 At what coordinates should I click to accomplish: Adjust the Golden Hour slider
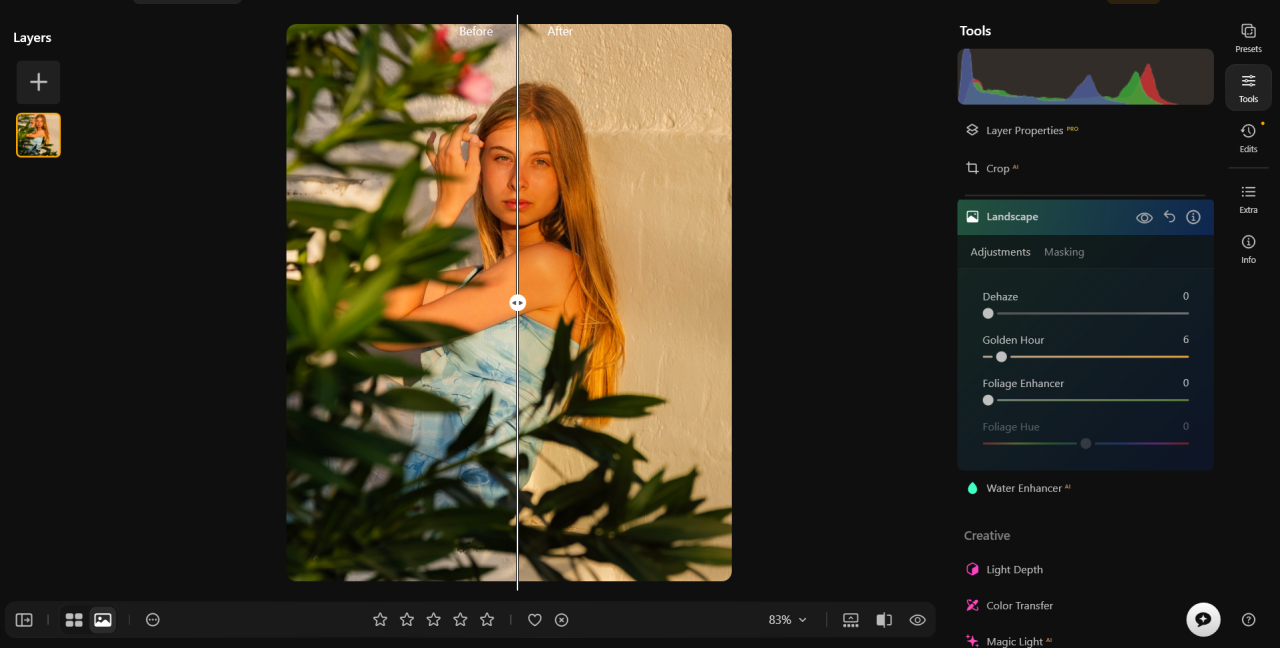(x=1086, y=357)
